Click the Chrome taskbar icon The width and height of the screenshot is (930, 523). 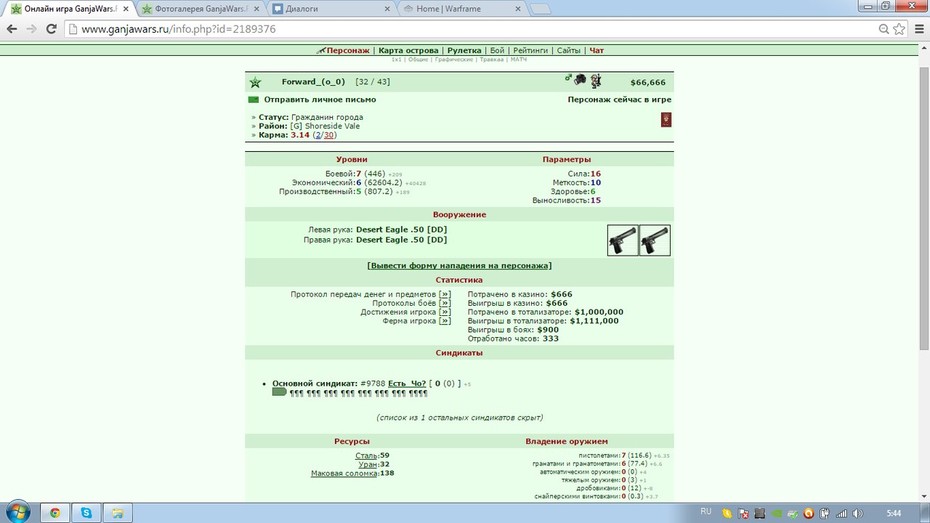pos(55,513)
